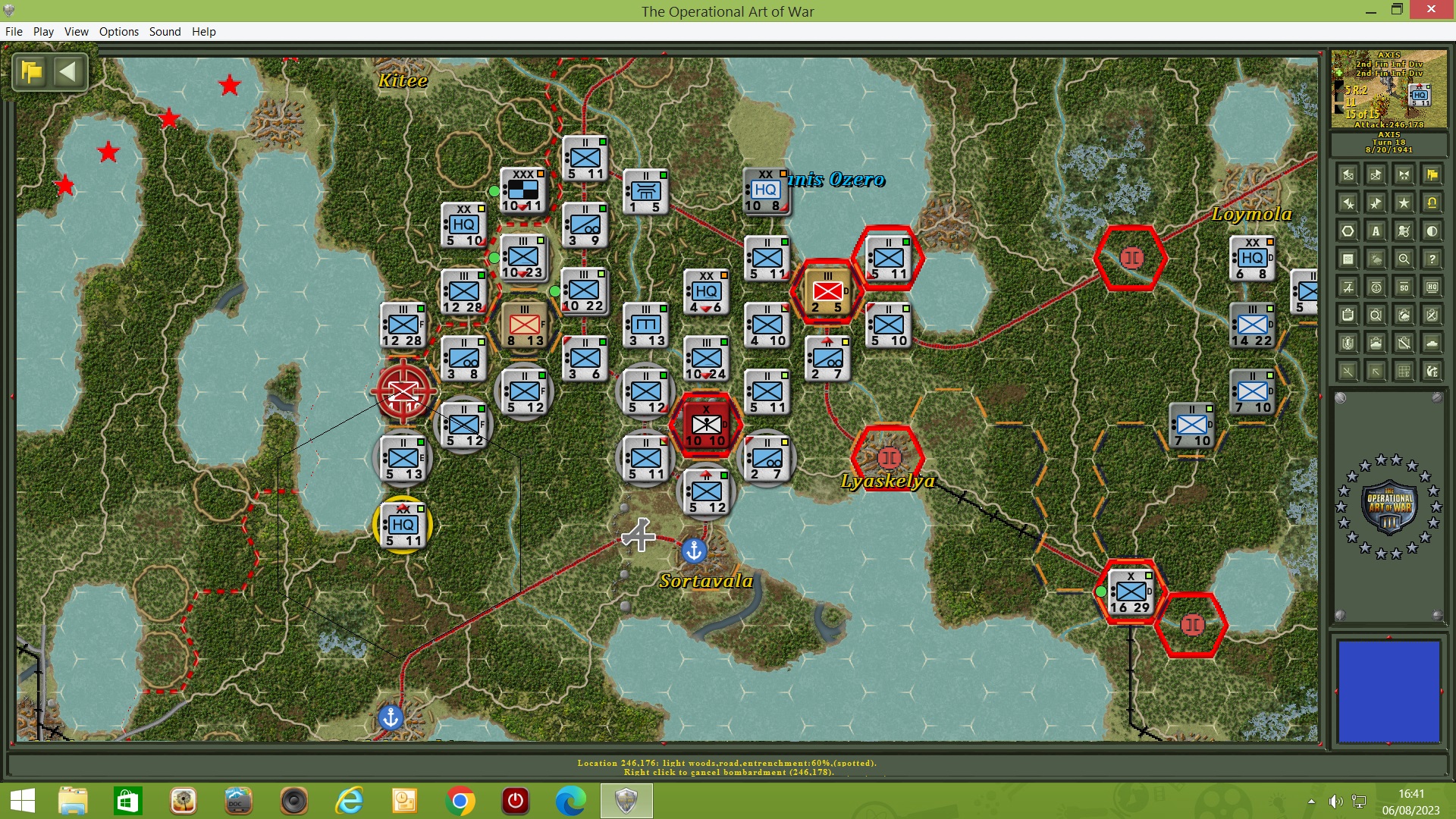Select the HQ unit 4-6
Viewport: 1456px width, 819px height.
[x=706, y=292]
